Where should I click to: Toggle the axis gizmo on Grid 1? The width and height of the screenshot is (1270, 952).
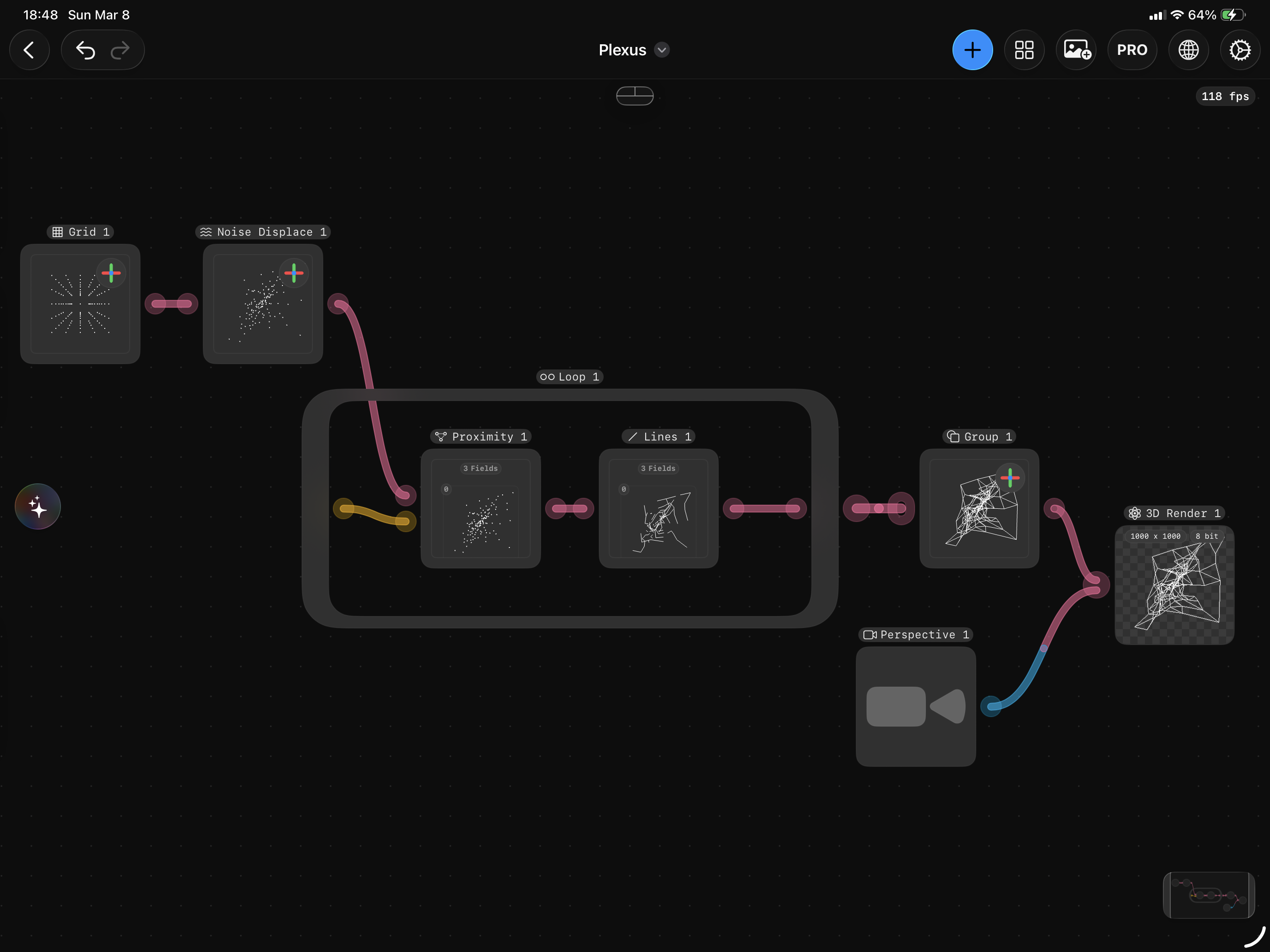111,273
